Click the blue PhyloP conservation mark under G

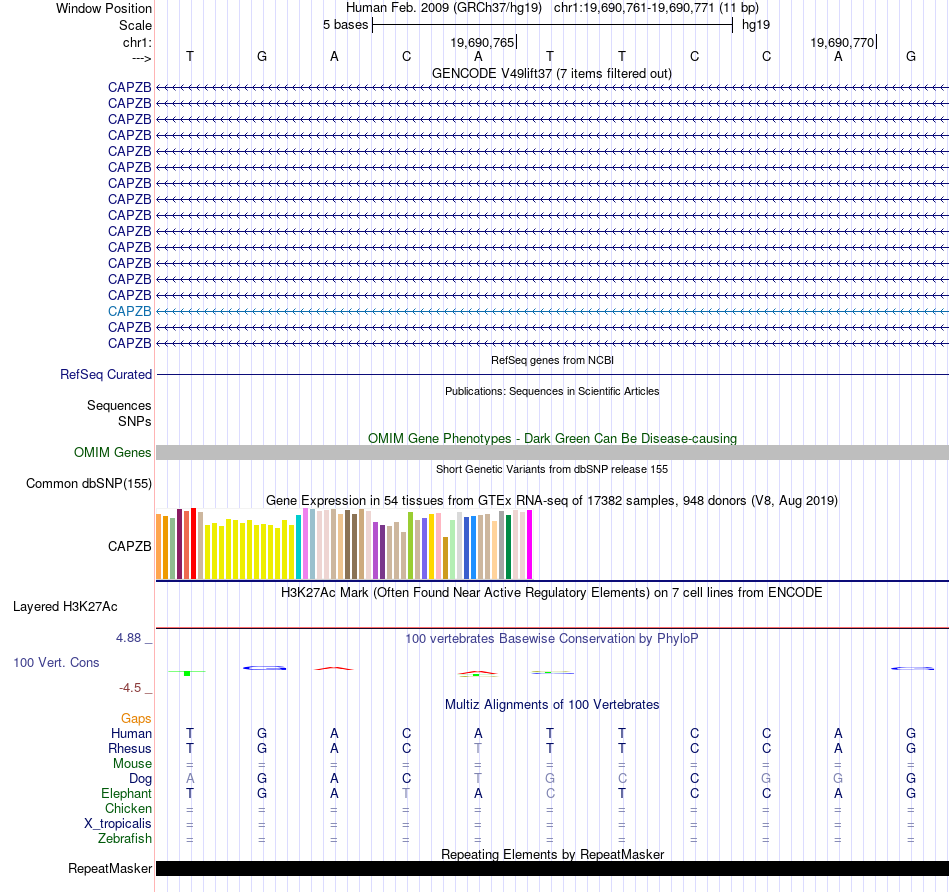click(x=264, y=668)
